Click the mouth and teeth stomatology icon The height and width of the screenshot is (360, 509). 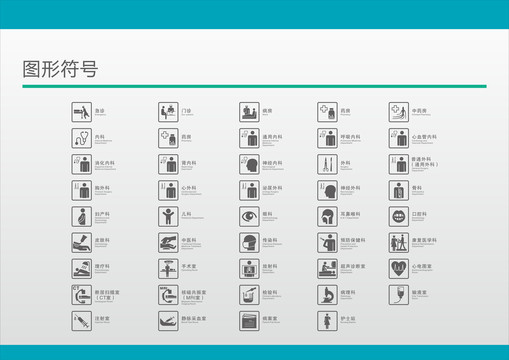398,217
